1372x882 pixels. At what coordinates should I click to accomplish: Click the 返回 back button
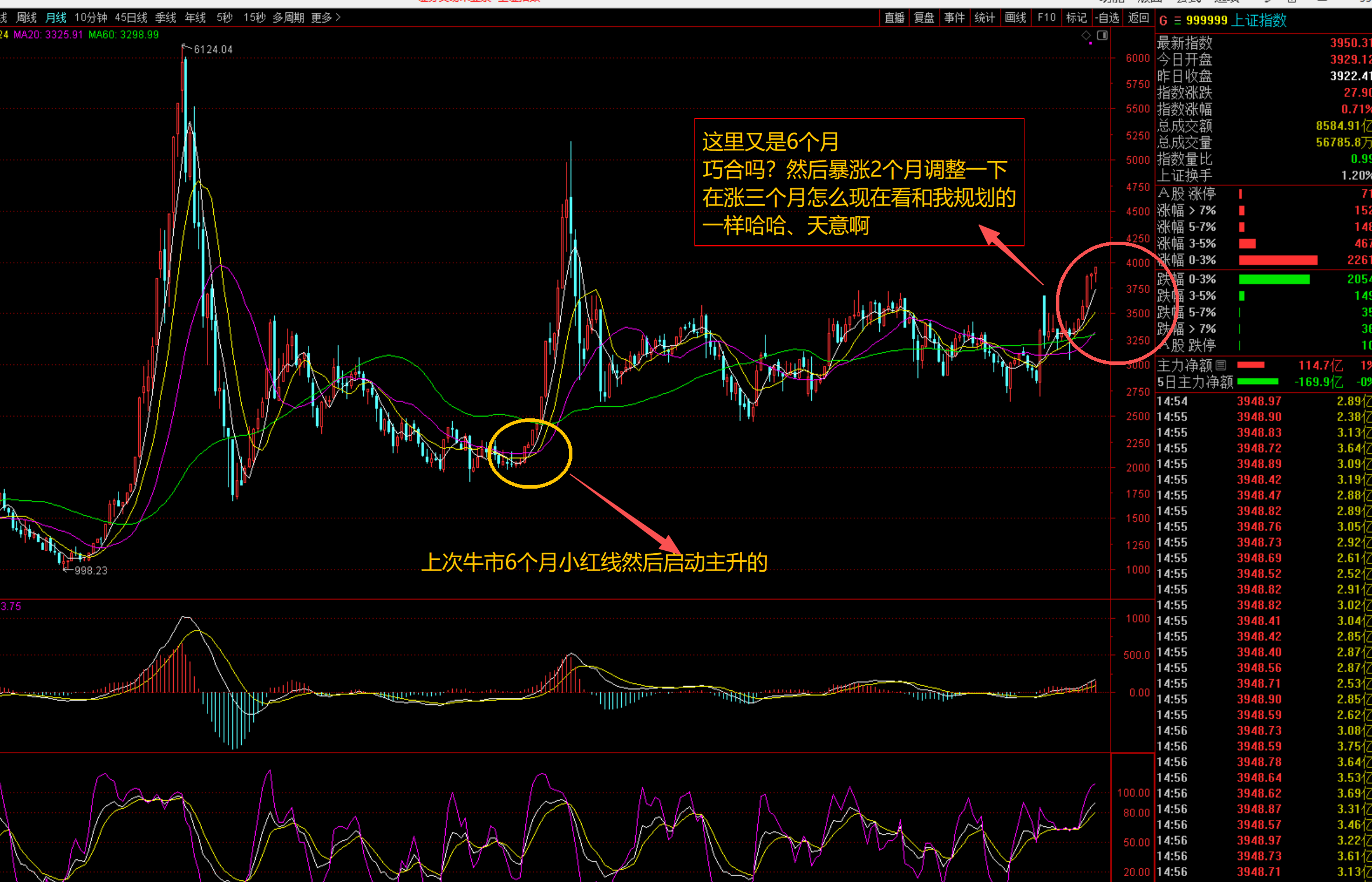coord(1138,18)
